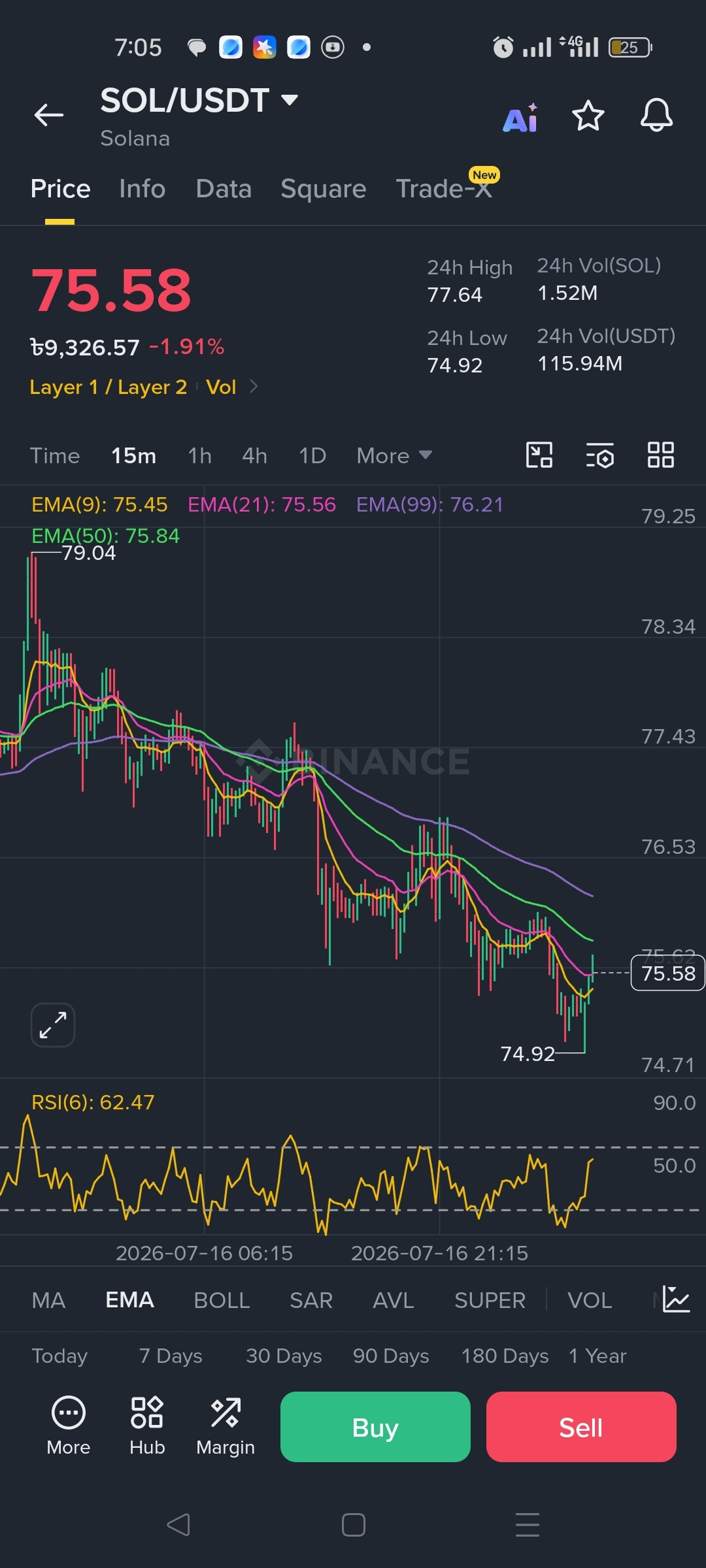Toggle the EMA indicator

129,1300
